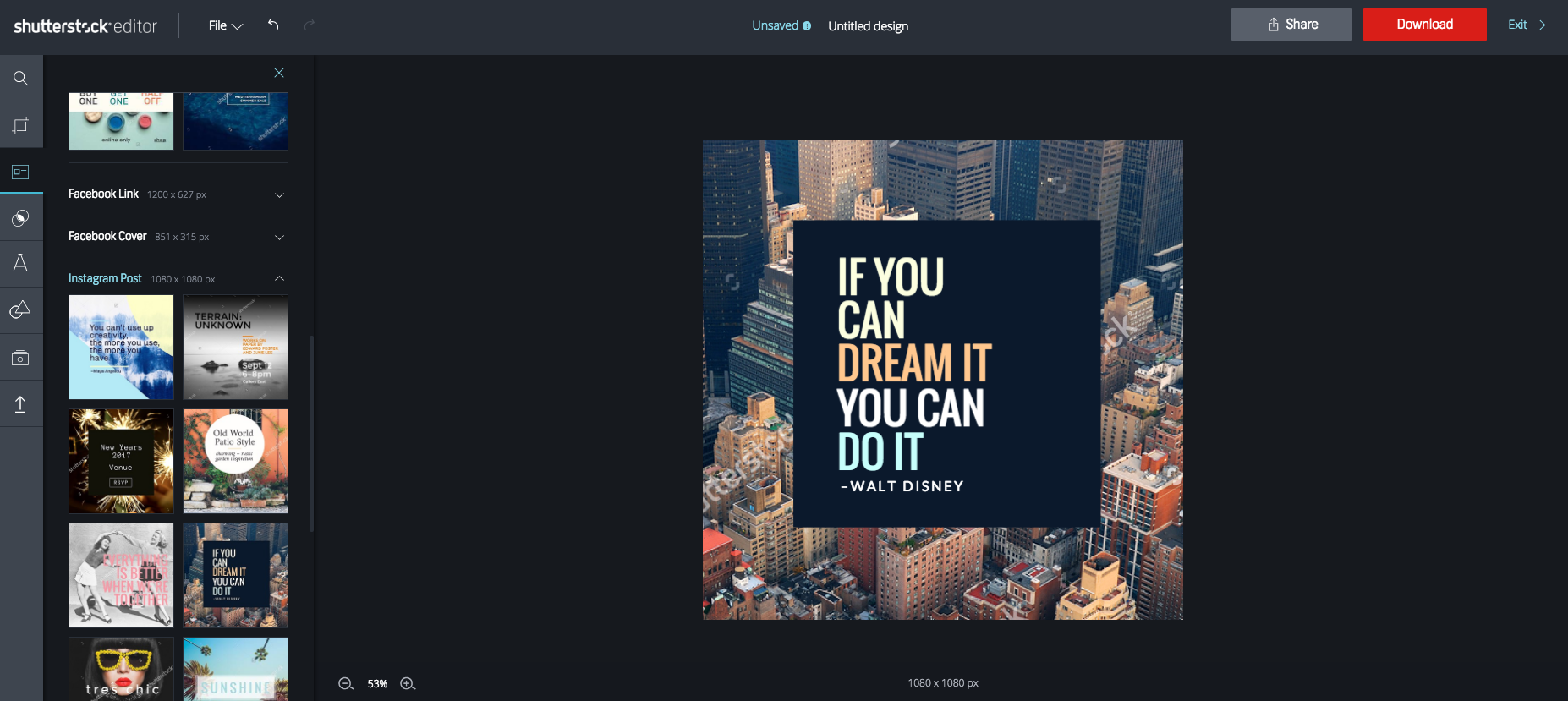
Task: Click the Exit link
Action: click(x=1526, y=25)
